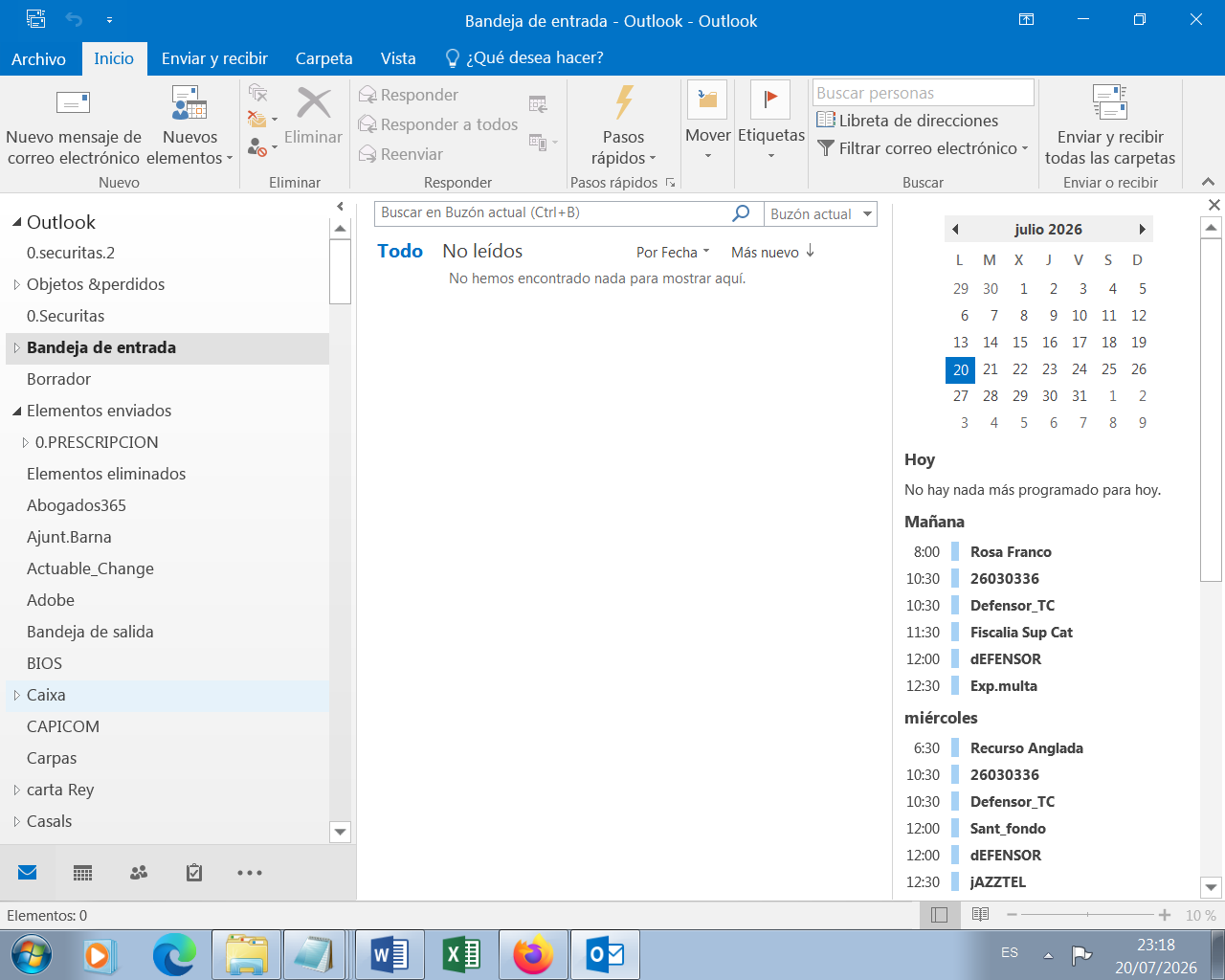Switch to Calendar view in navigation bar
This screenshot has height=980, width=1225.
click(x=83, y=872)
